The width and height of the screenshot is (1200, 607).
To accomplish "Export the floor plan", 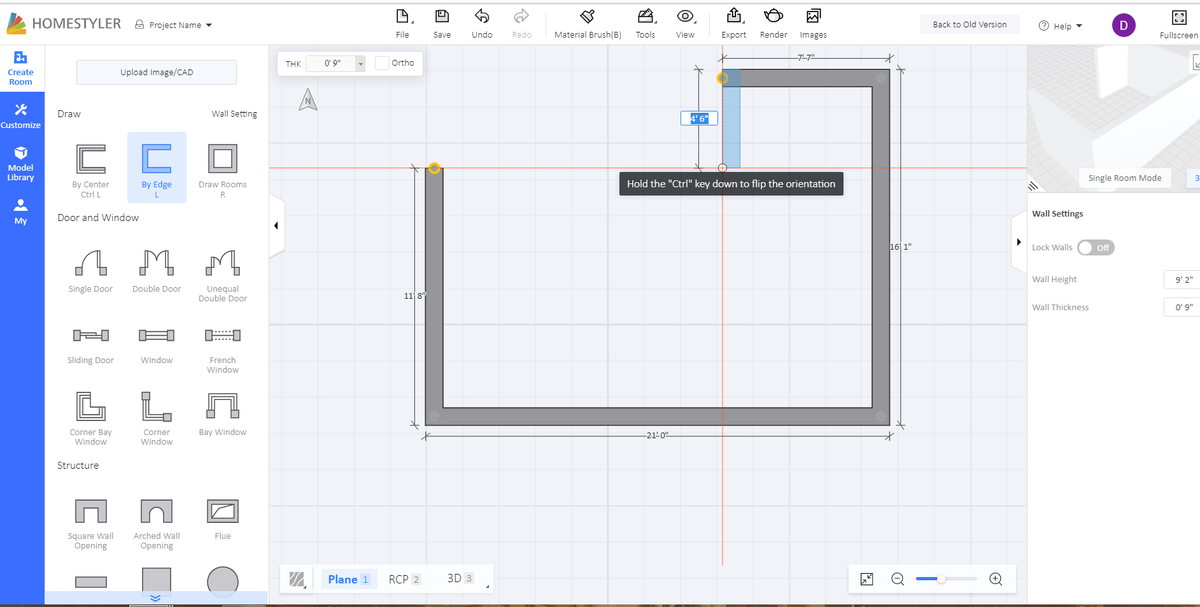I will point(734,16).
